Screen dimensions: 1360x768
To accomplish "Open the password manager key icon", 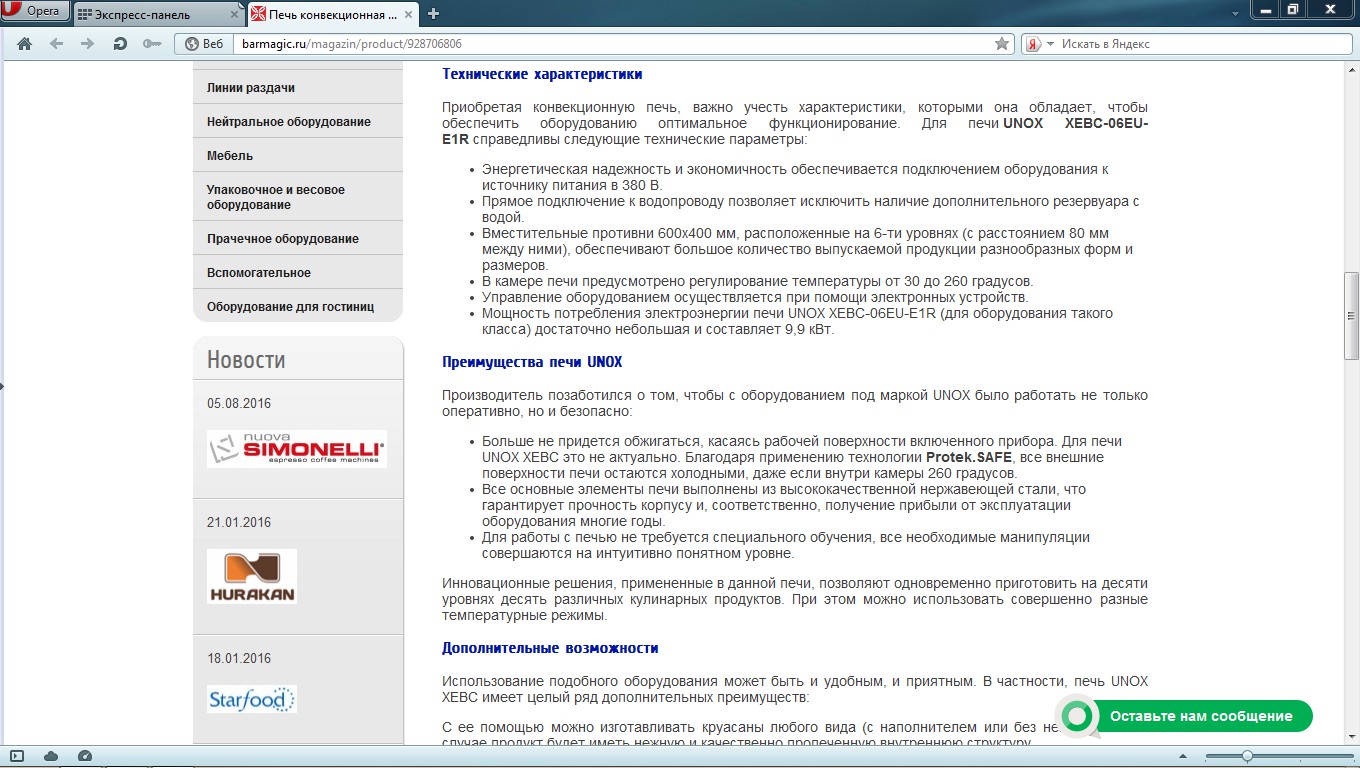I will click(x=151, y=44).
